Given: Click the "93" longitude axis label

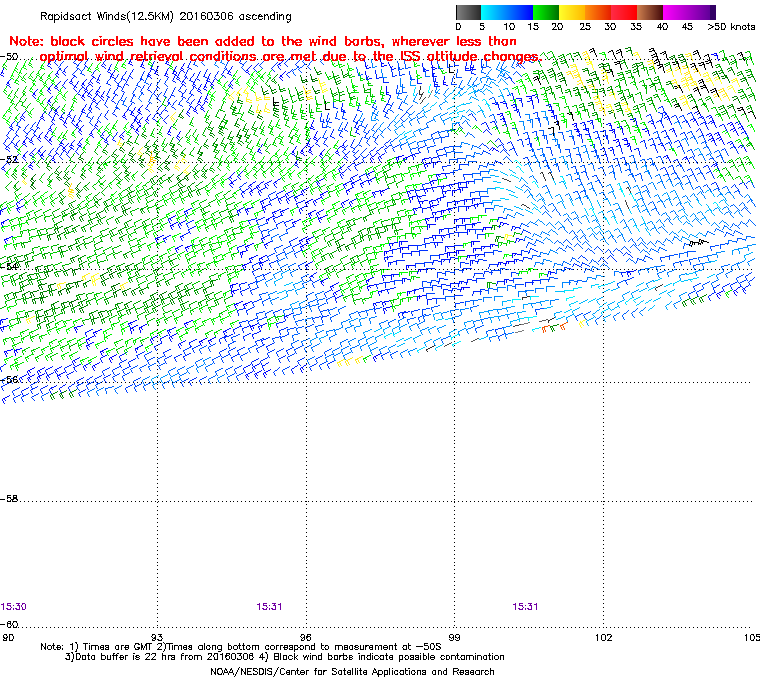Looking at the screenshot, I should 157,637.
